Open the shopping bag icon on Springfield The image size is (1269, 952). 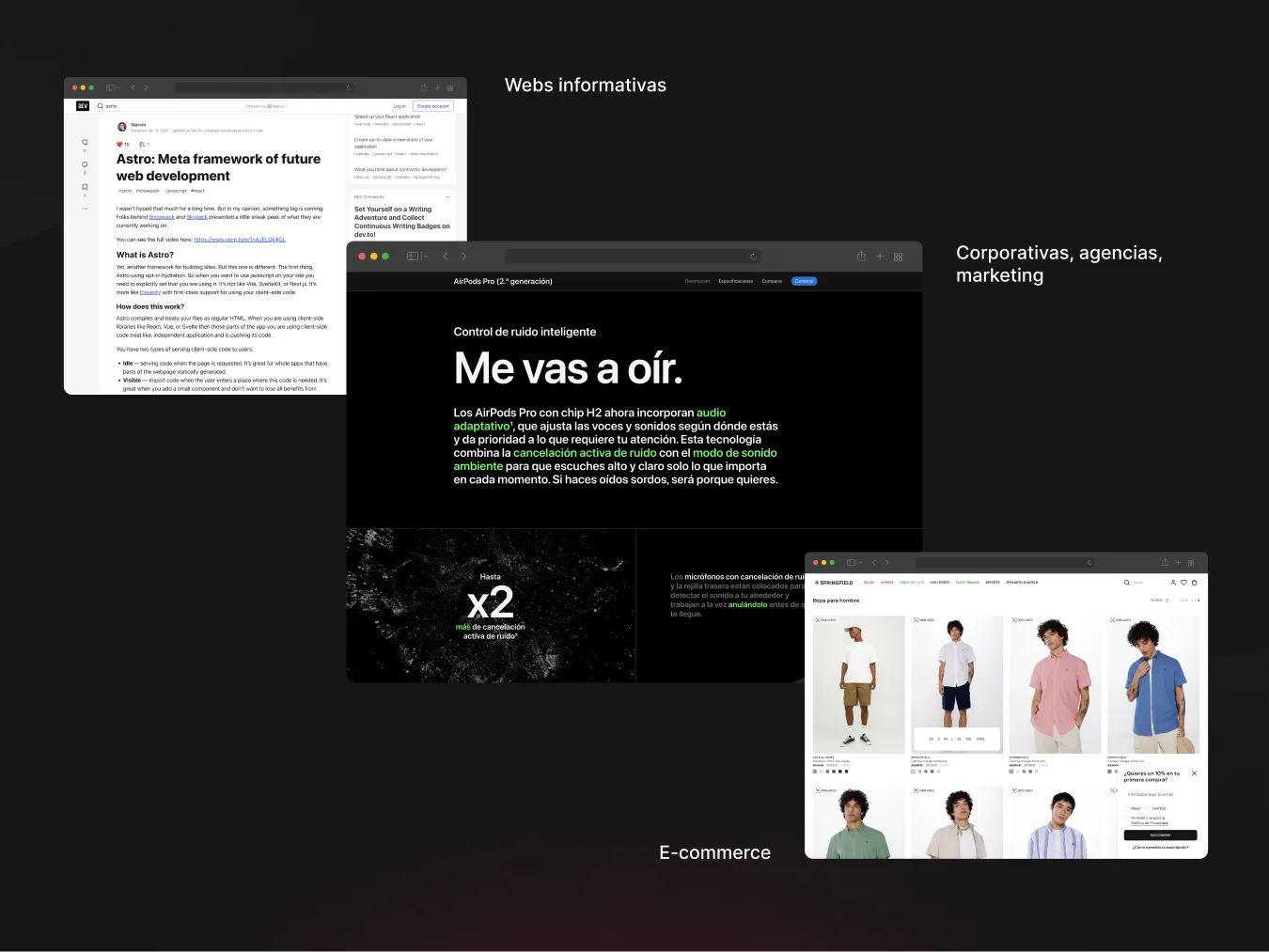pos(1195,583)
